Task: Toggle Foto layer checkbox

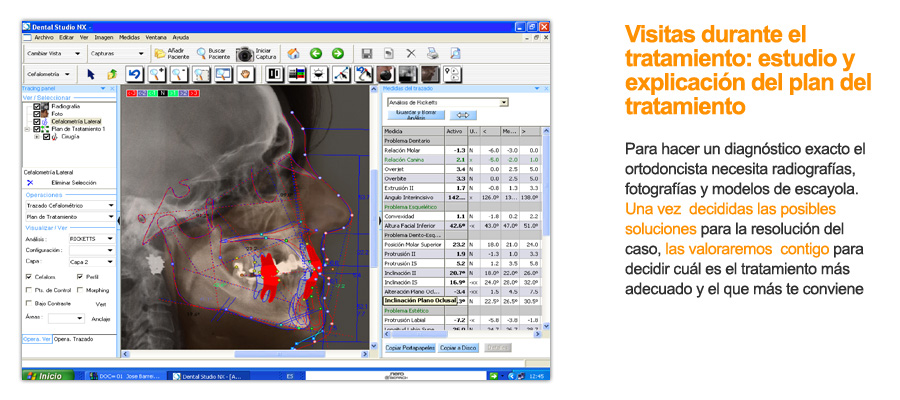Action: (x=37, y=114)
